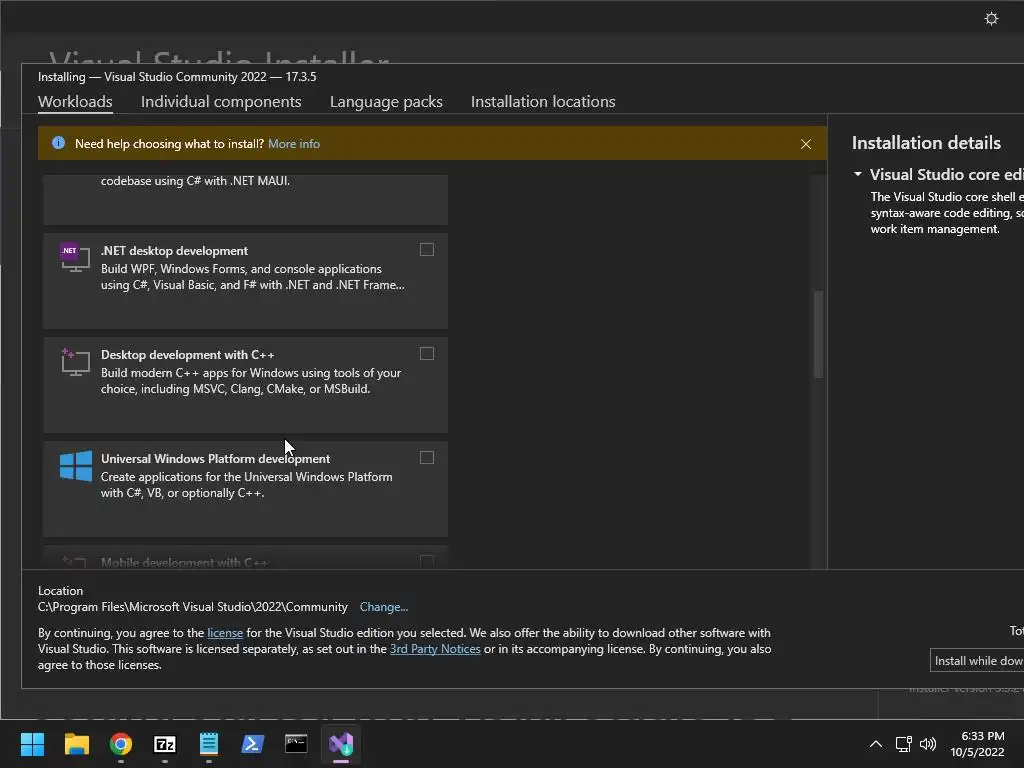This screenshot has height=768, width=1024.
Task: Open the license link
Action: (x=225, y=633)
